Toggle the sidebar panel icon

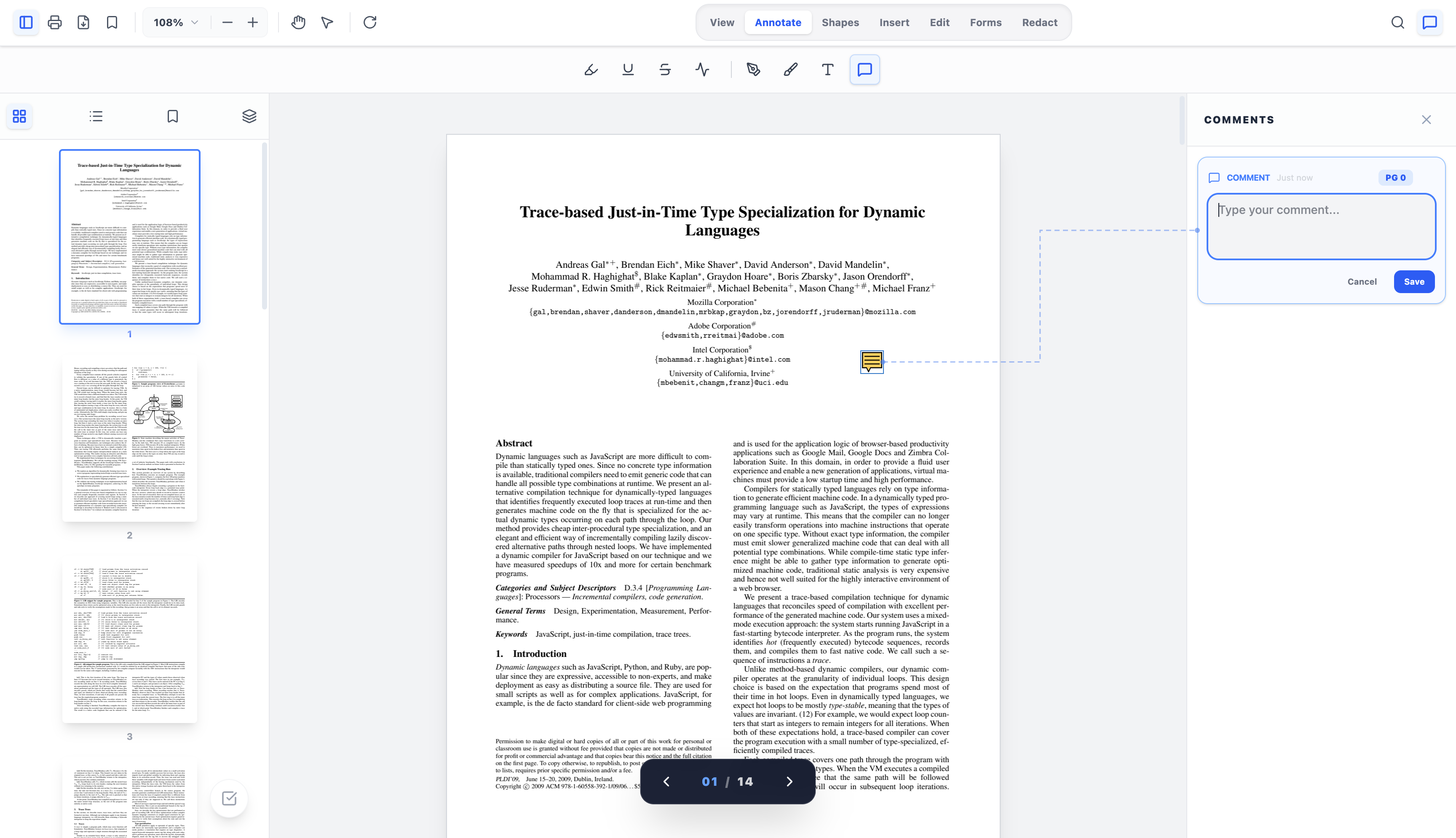(x=26, y=22)
